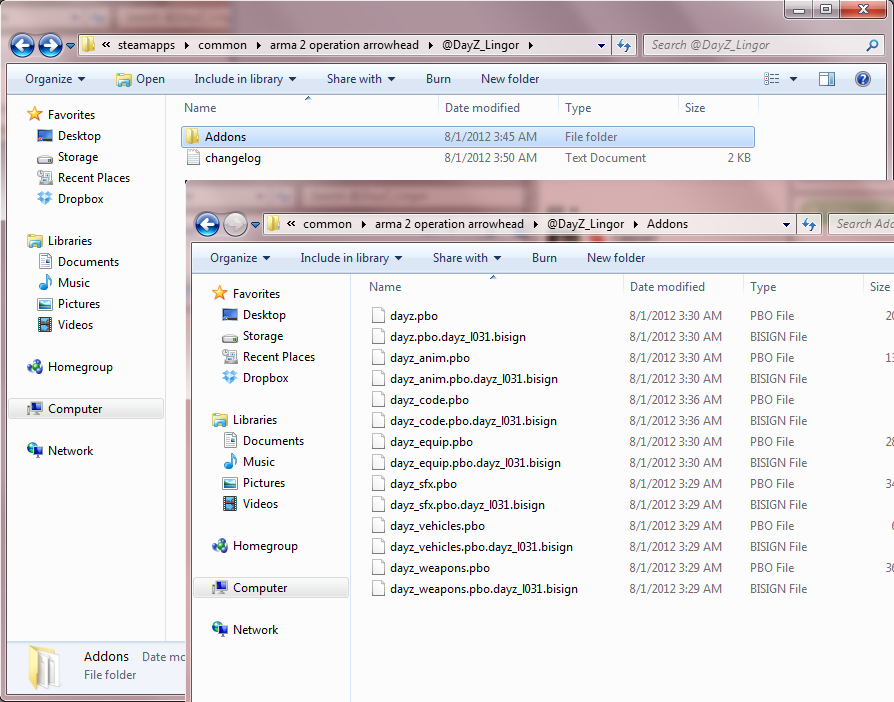The image size is (894, 702).
Task: Select the dayz_code.pbo file
Action: tap(428, 399)
